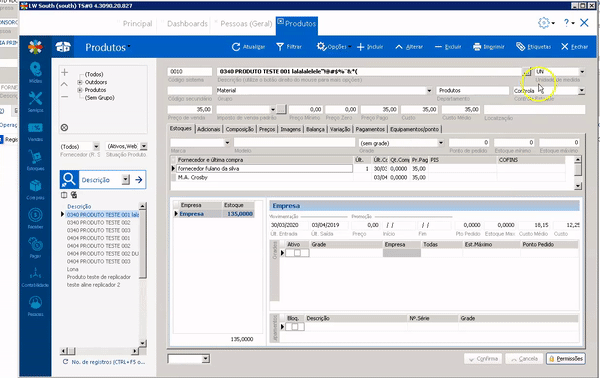Click the Atualizar refresh toolbar icon
The width and height of the screenshot is (600, 378).
[x=236, y=47]
